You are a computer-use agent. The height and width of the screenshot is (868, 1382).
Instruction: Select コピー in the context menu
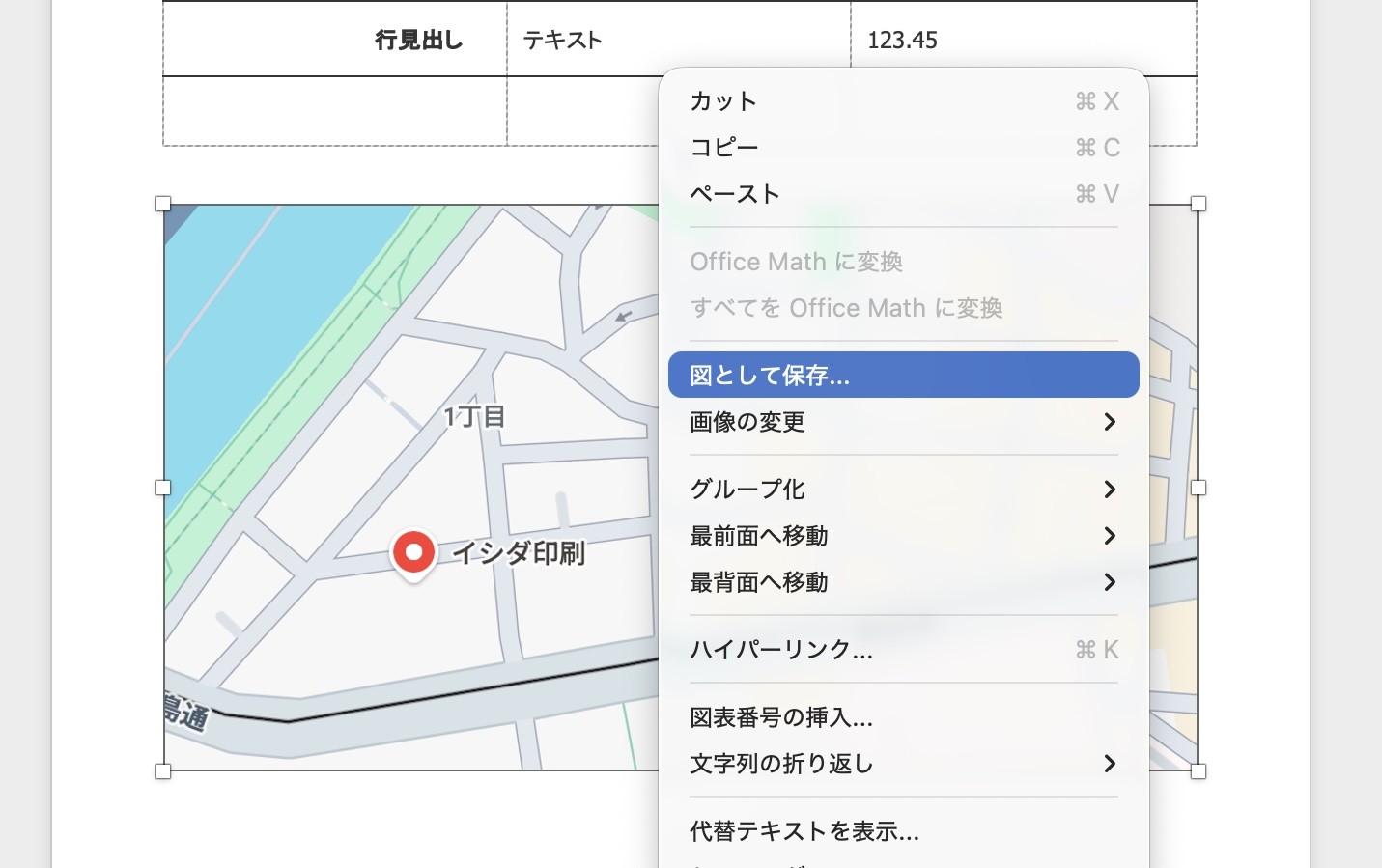point(903,148)
